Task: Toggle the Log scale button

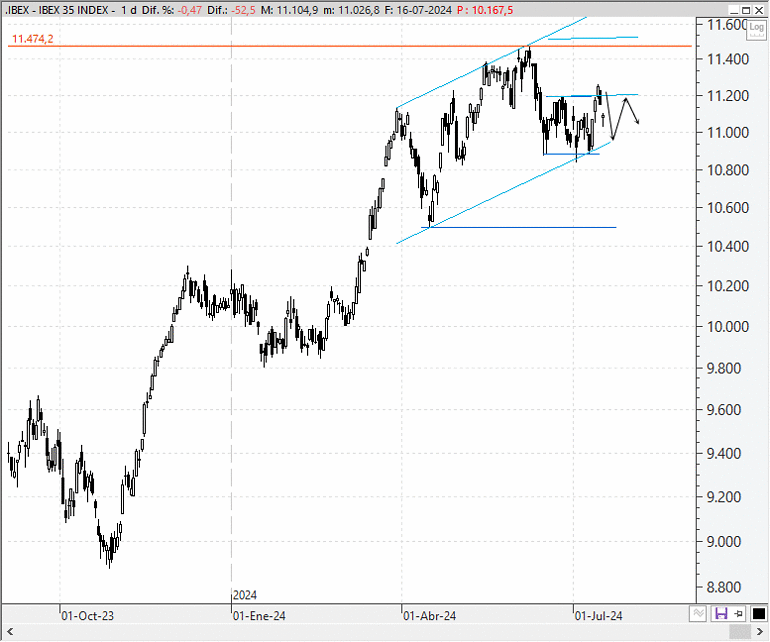Action: [756, 30]
